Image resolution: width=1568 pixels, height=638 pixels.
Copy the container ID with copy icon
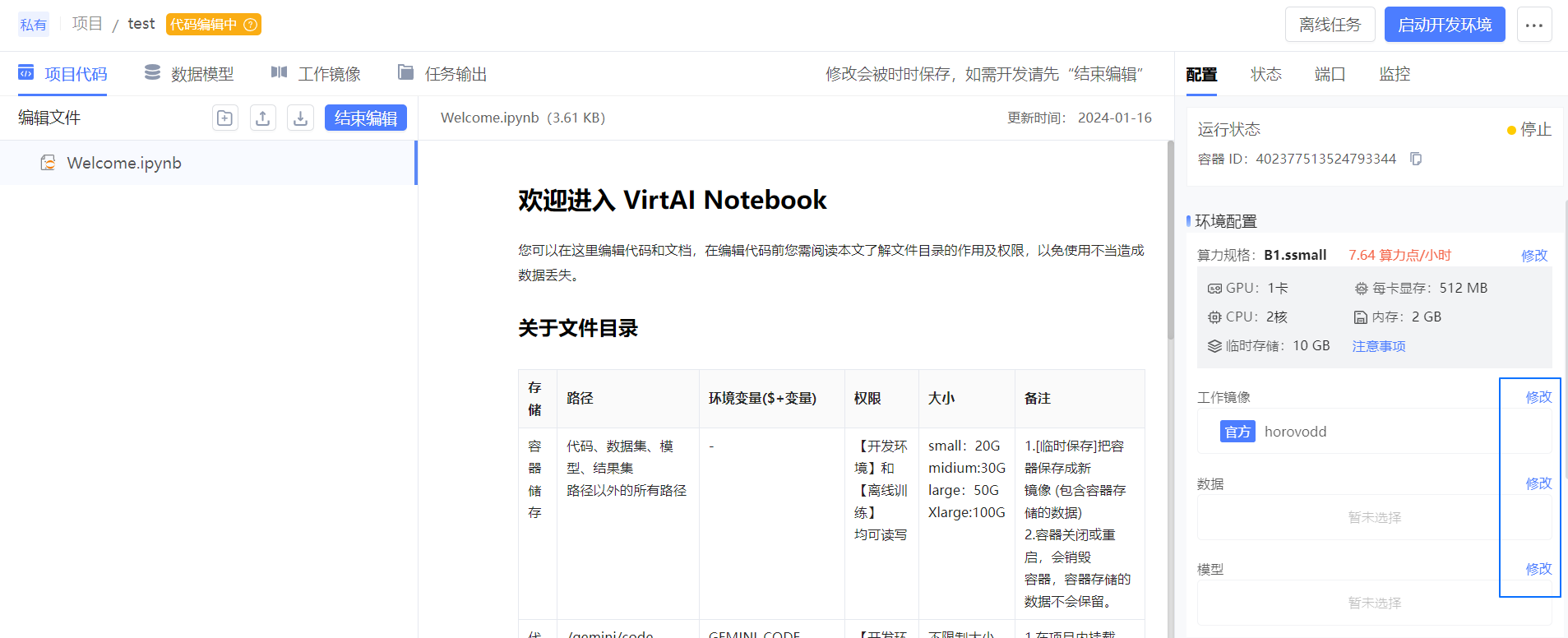pos(1416,159)
